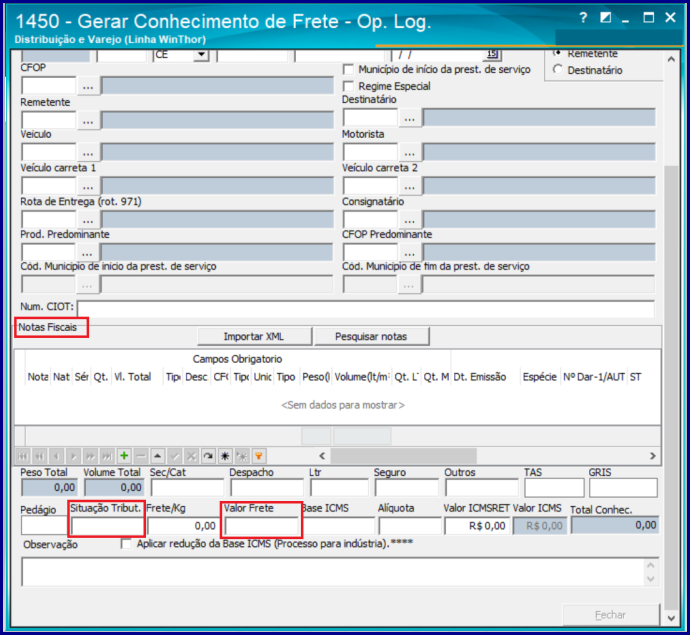The image size is (690, 635).
Task: Open Veículo carreta 1 lookup button
Action: 88,186
